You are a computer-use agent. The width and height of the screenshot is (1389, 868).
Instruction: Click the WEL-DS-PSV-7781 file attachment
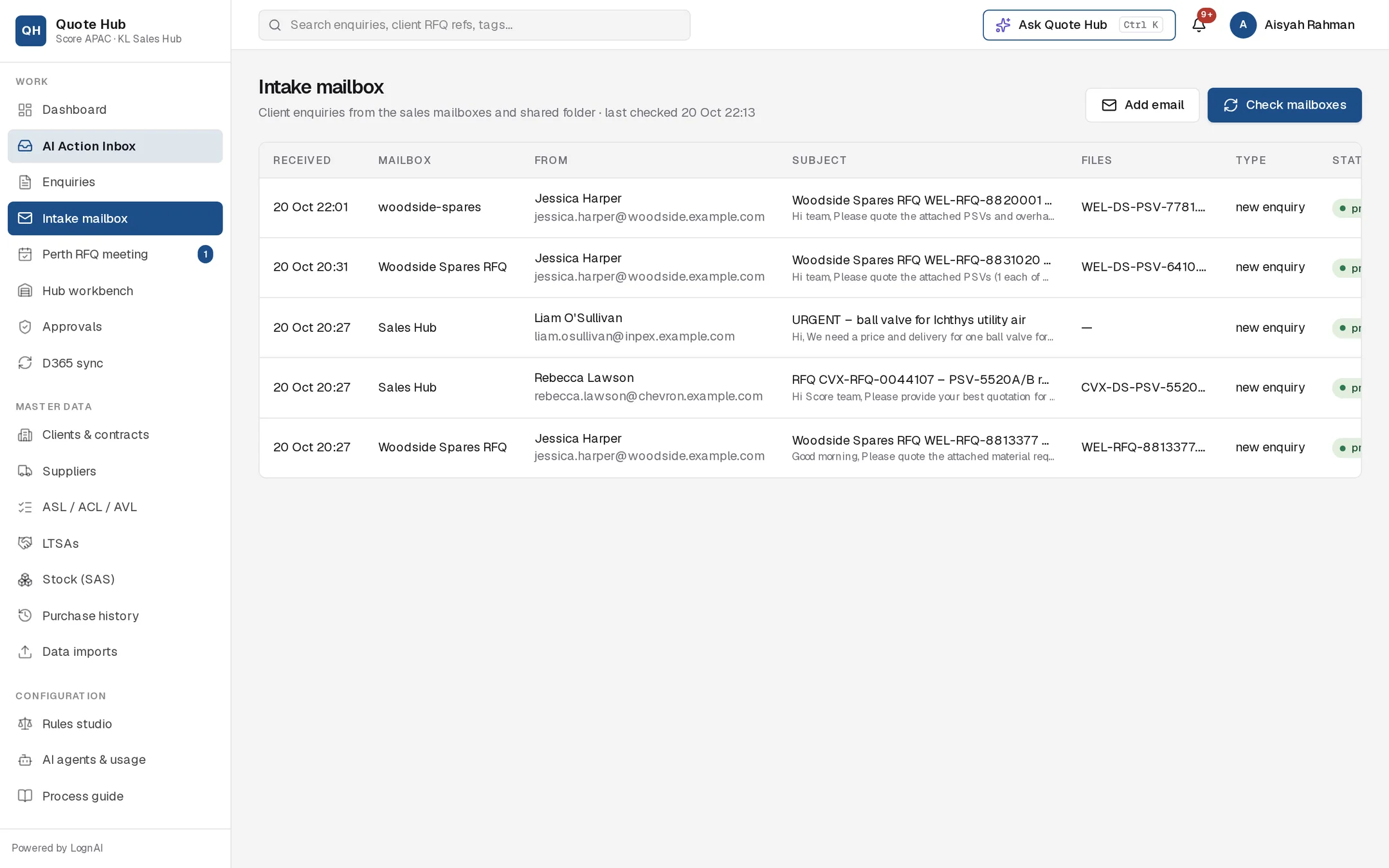click(1143, 207)
